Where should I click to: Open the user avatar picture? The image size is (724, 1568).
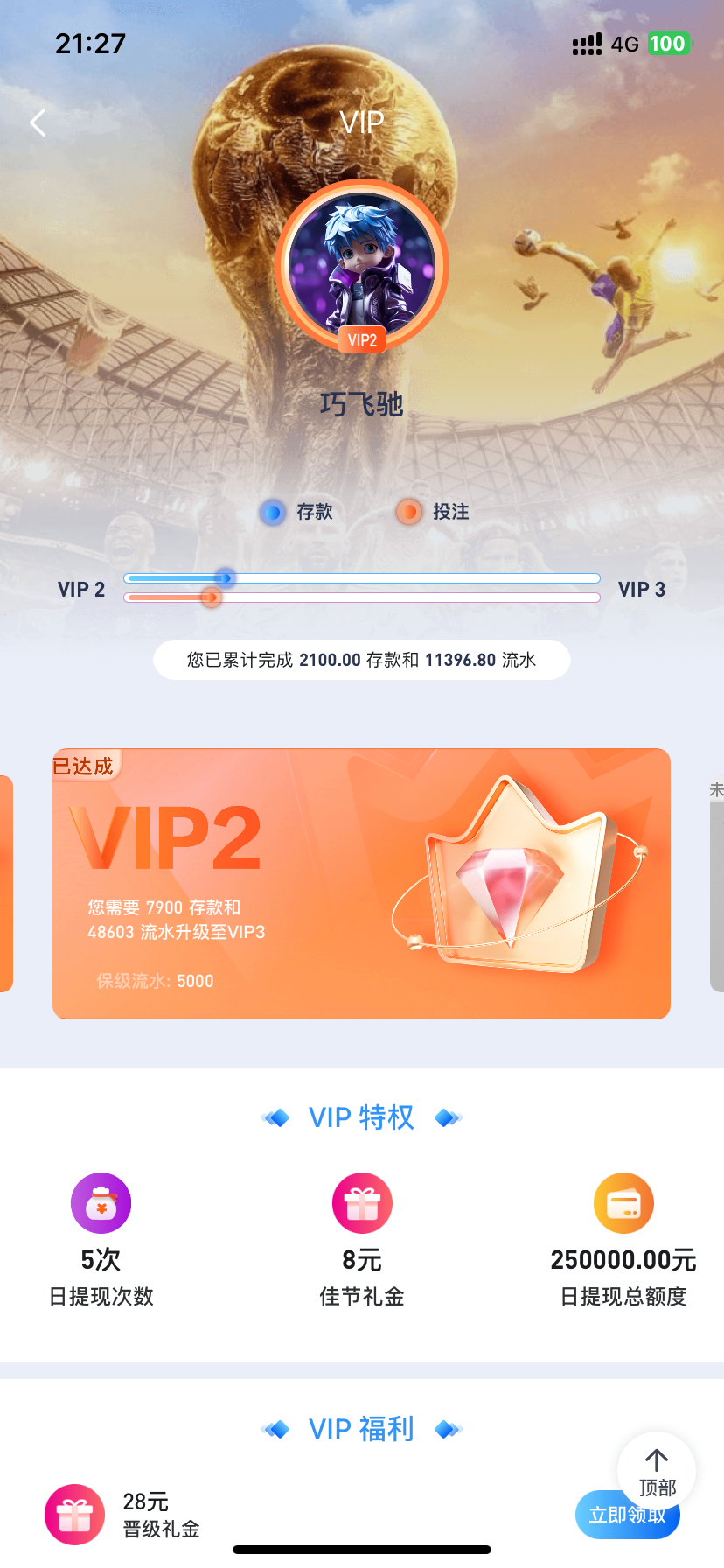pyautogui.click(x=362, y=264)
